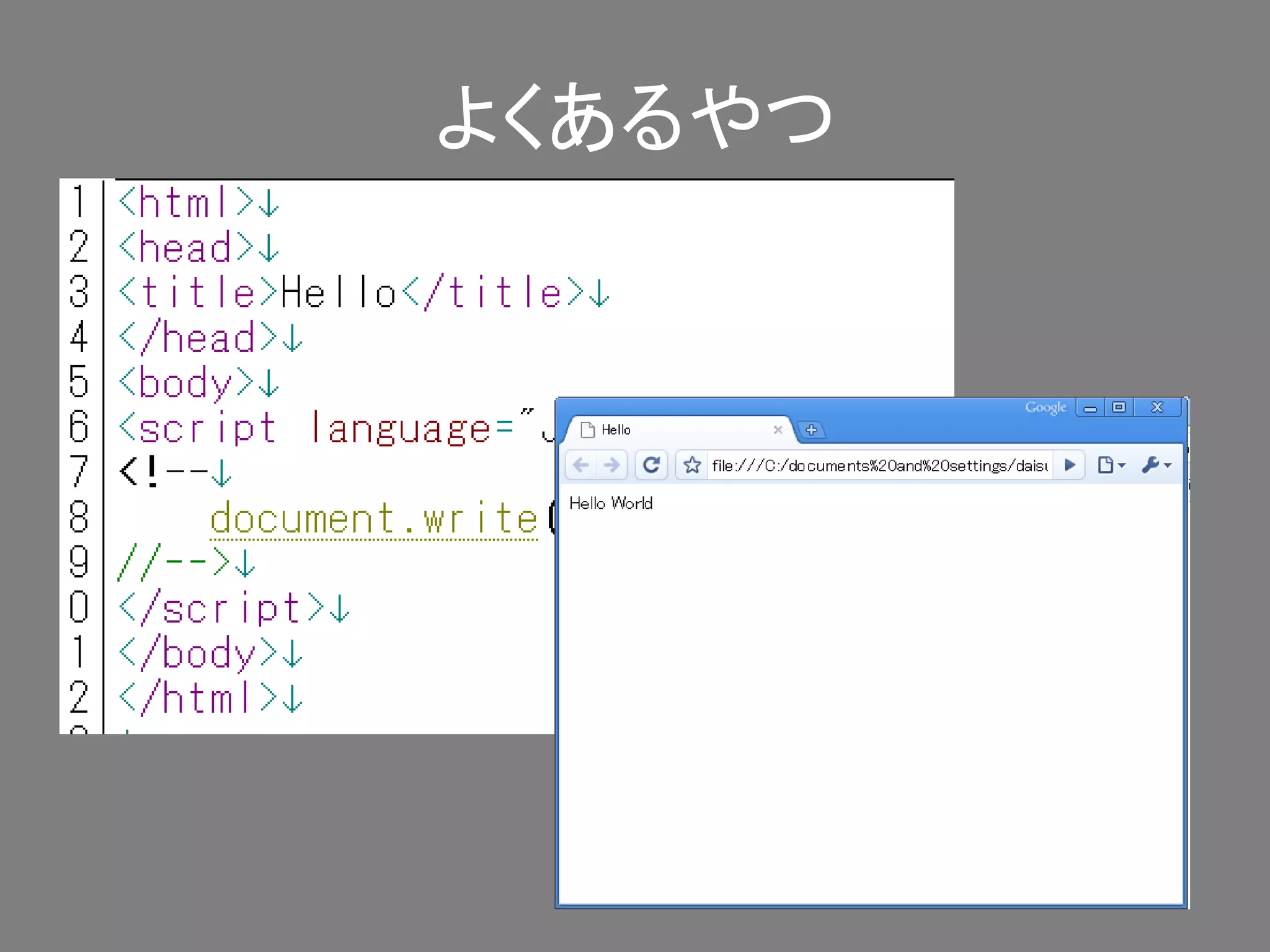Click the </script> closing tag line
The height and width of the screenshot is (952, 1270).
tap(234, 607)
